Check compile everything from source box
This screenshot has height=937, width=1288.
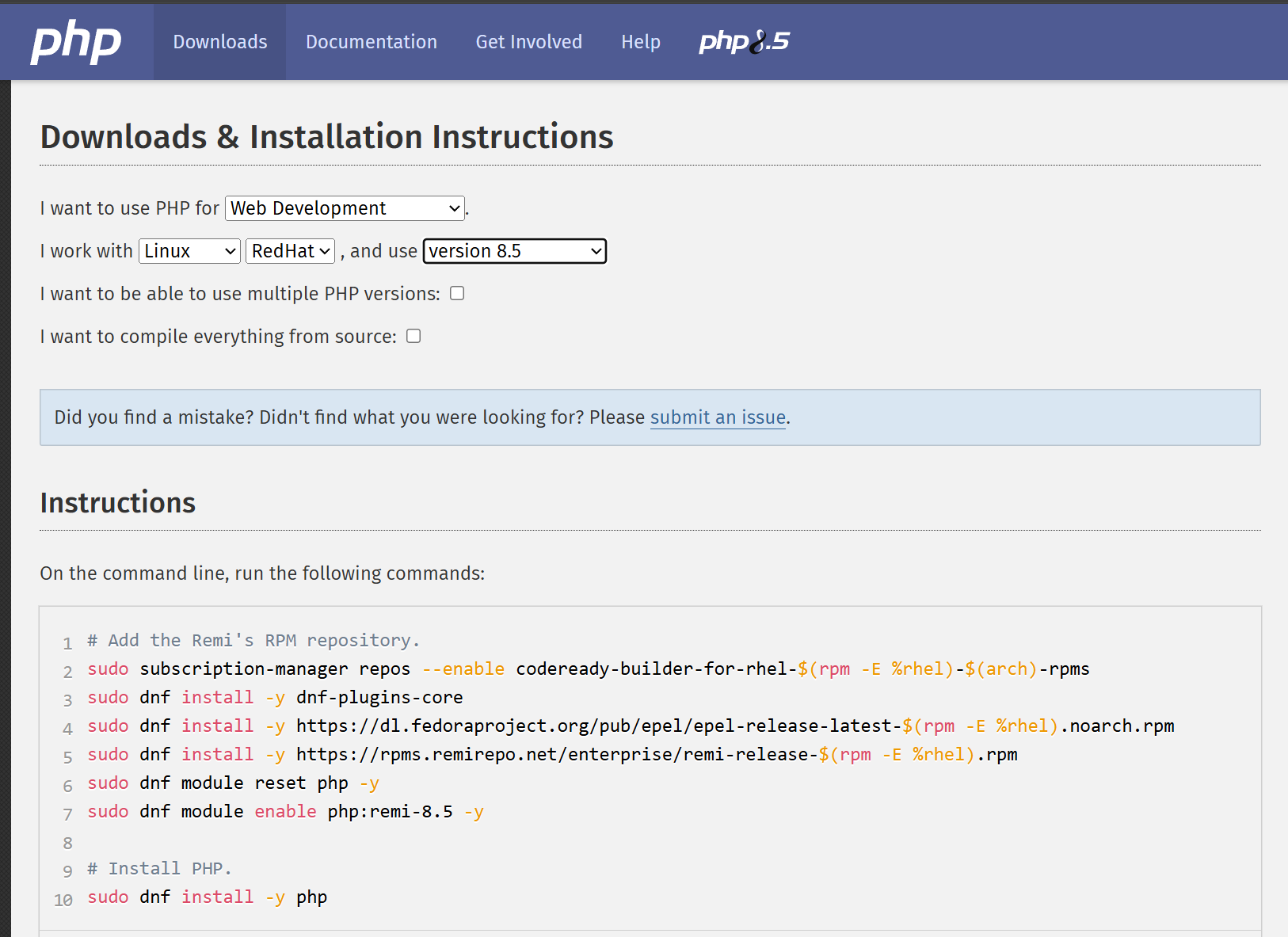(413, 336)
